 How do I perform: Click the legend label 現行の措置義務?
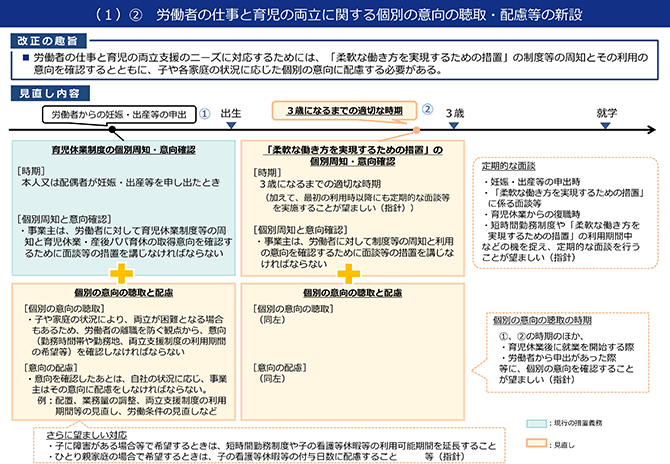[578, 423]
